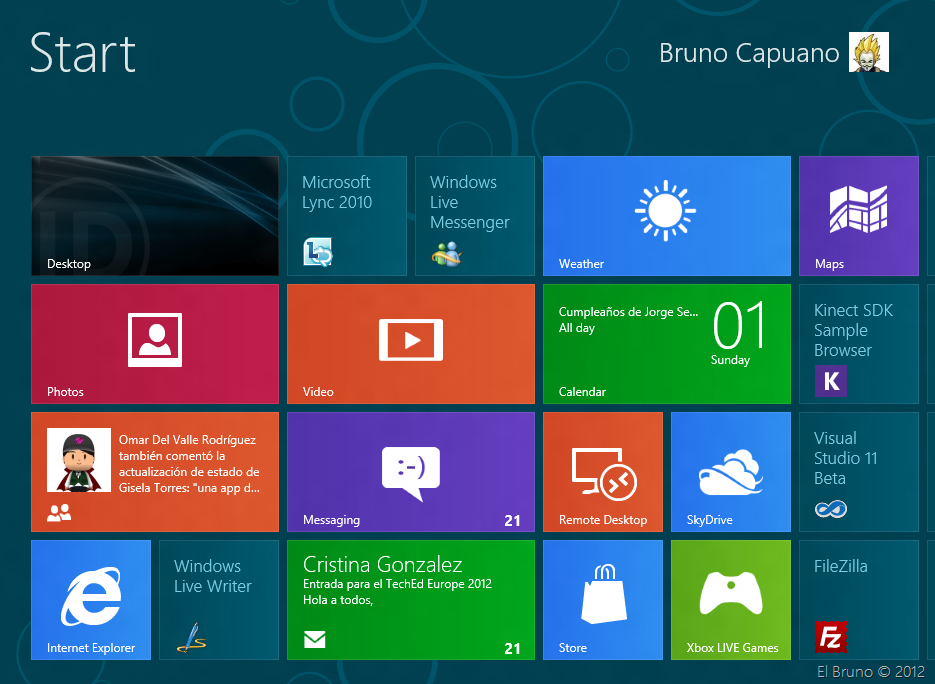
Task: Open Cristina Gonzalez mail tile
Action: click(x=410, y=599)
